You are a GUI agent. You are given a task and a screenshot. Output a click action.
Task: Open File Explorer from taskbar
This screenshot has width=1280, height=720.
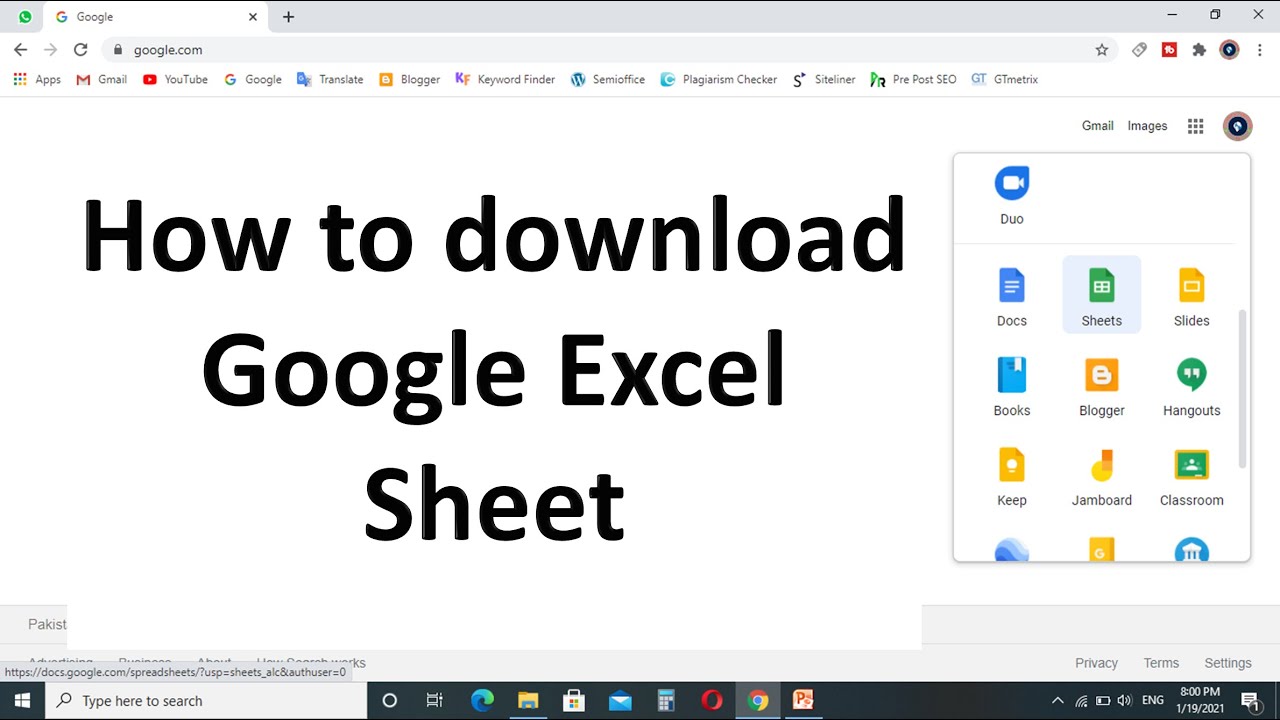coord(528,700)
